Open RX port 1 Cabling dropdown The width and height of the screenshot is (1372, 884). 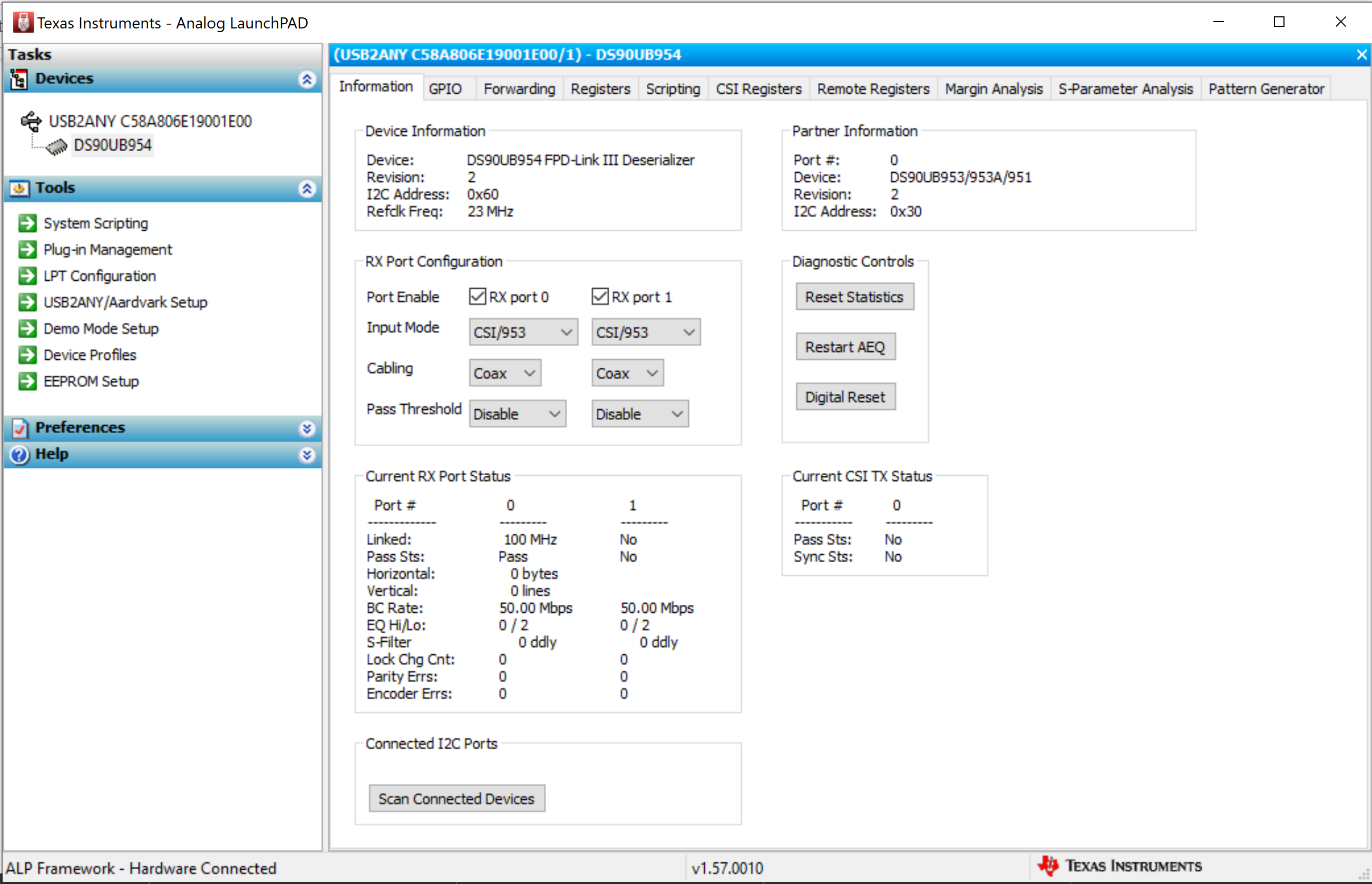pyautogui.click(x=627, y=373)
